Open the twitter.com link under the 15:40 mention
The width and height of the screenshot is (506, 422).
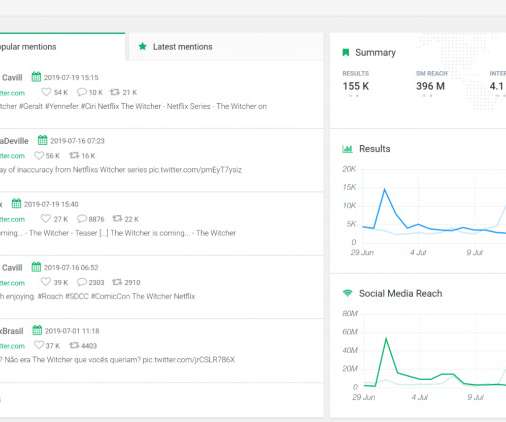tap(12, 219)
